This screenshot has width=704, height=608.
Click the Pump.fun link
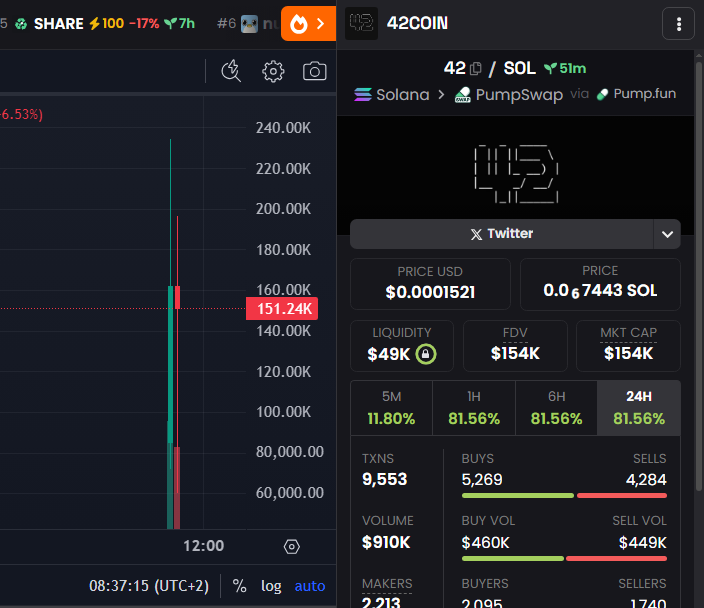(636, 94)
